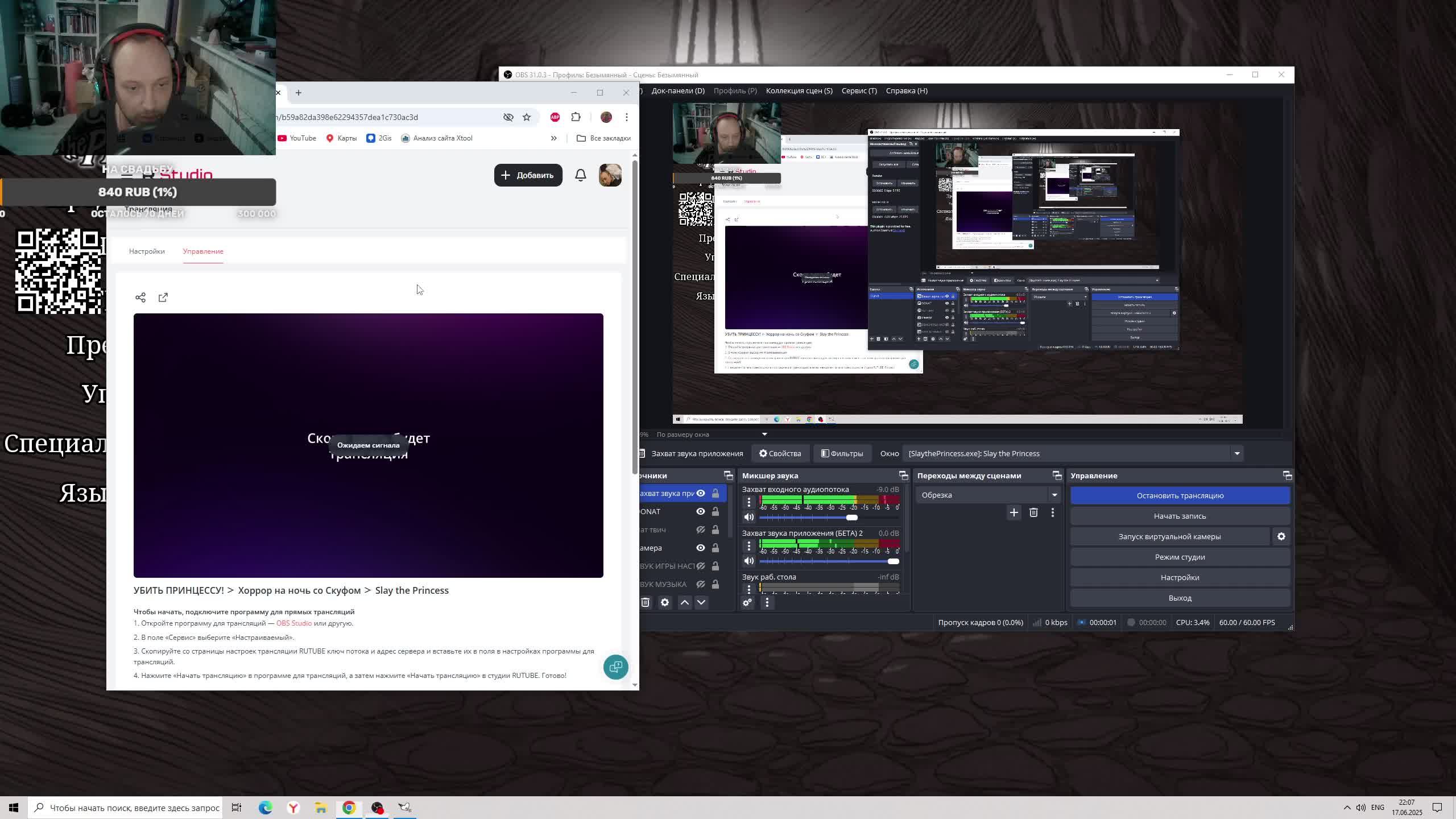Open source properties gear in Sources panel
This screenshot has height=819, width=1456.
click(x=665, y=602)
